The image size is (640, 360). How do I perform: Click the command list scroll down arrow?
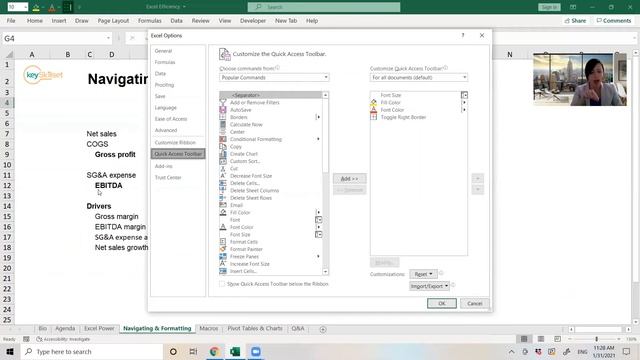tap(325, 272)
